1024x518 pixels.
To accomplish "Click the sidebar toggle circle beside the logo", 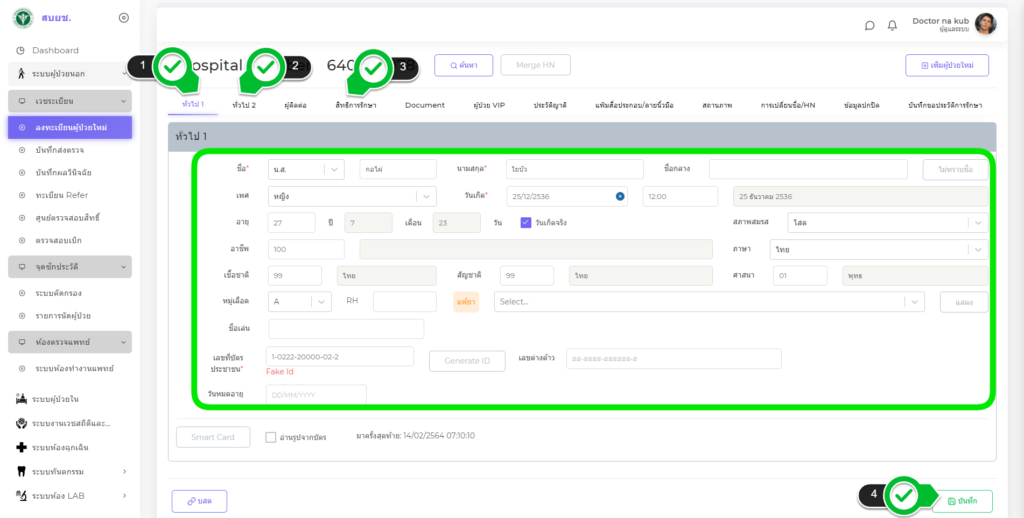I will (x=123, y=17).
